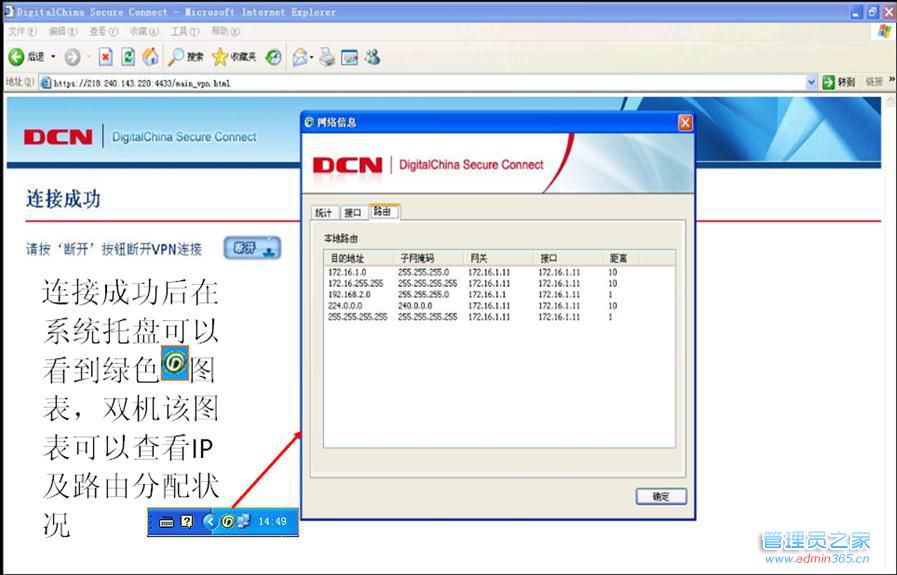Open the 收藏 (Favorites) menu
897x575 pixels.
tap(144, 31)
